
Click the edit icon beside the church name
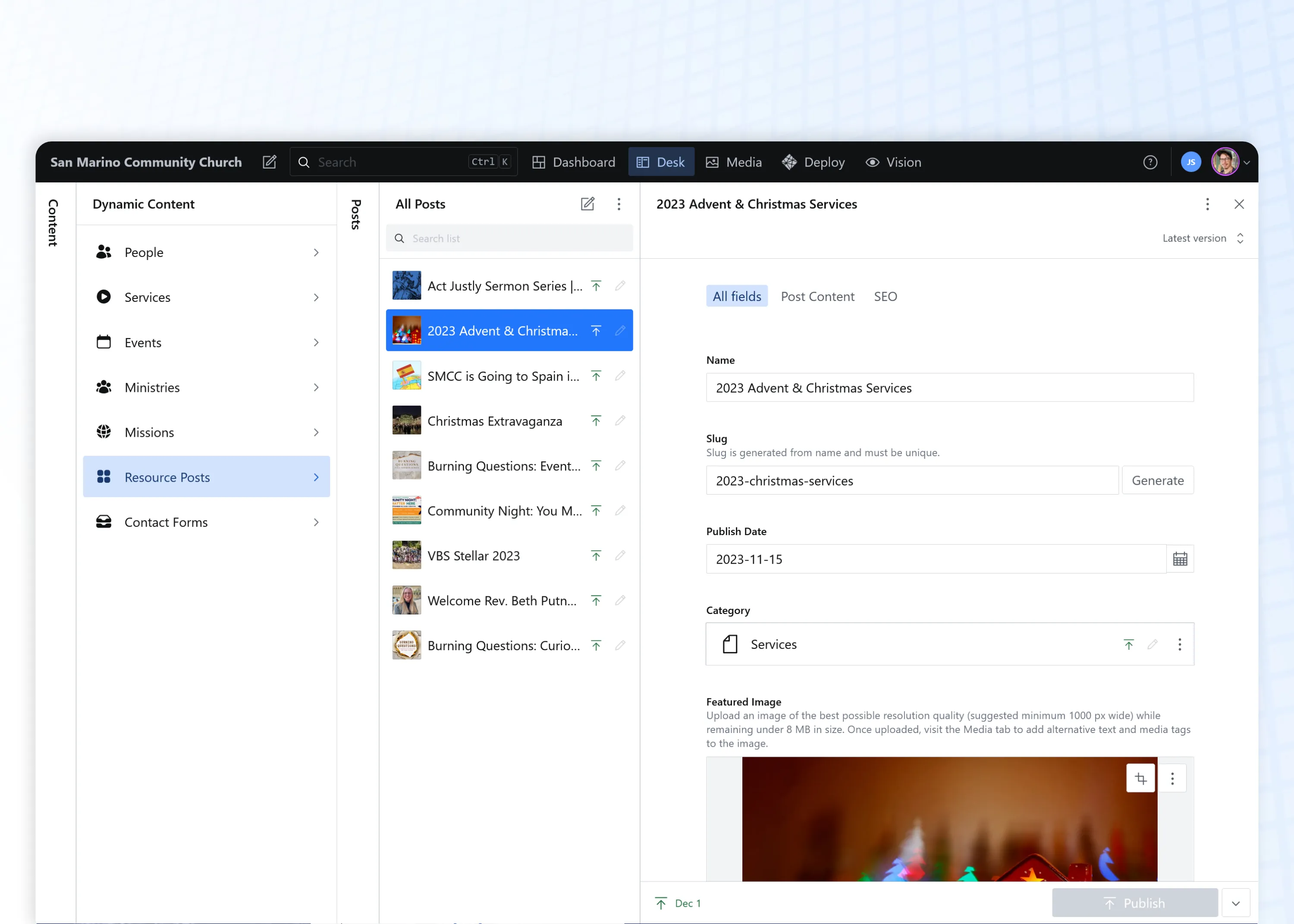(269, 162)
